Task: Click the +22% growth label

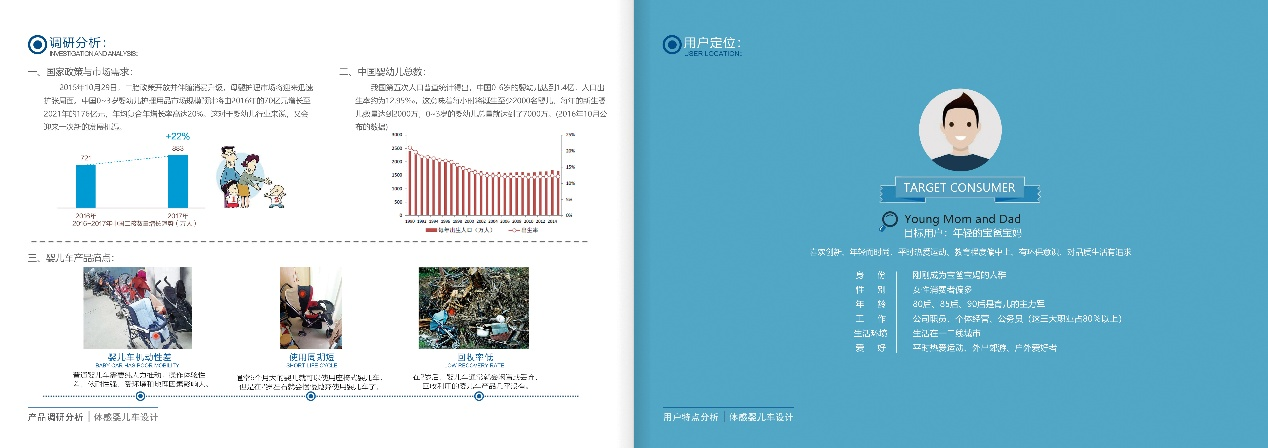Action: [178, 136]
